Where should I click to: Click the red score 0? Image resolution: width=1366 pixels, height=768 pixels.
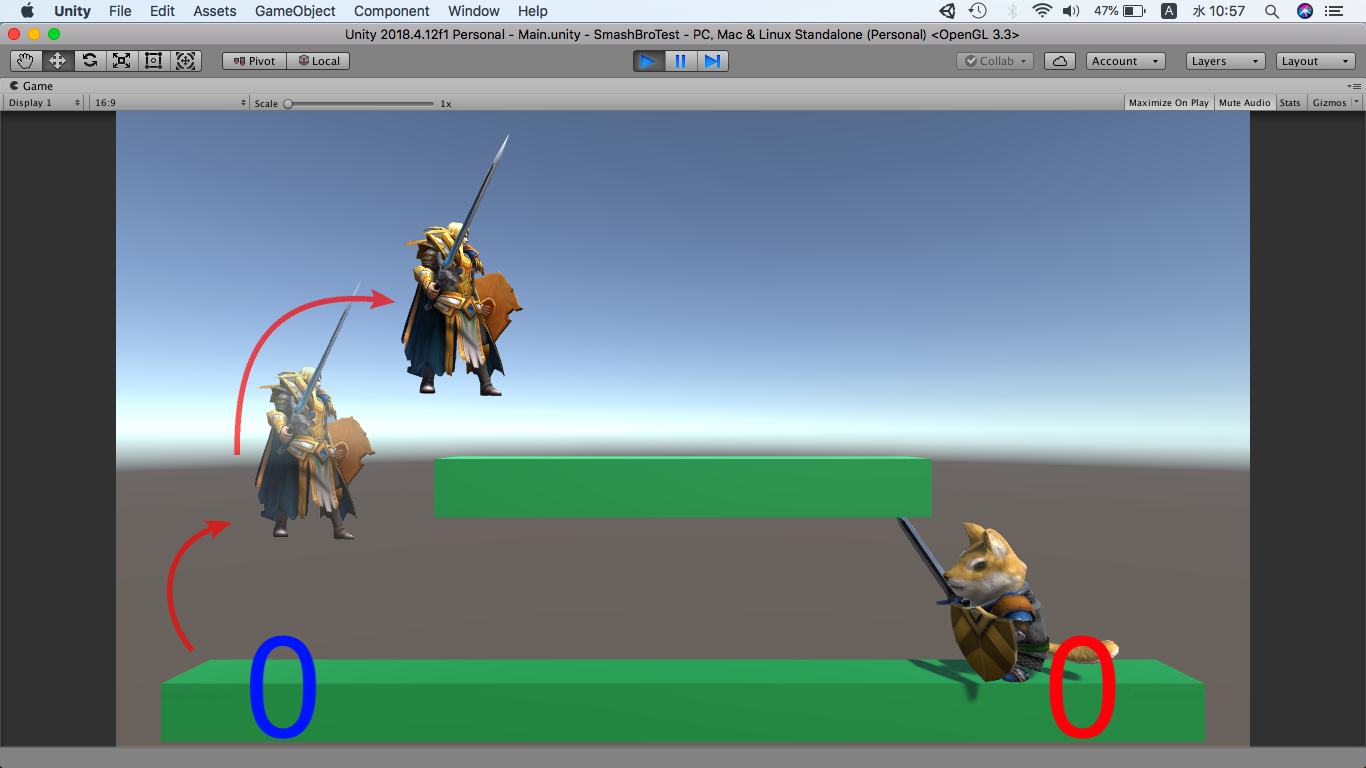point(1083,687)
